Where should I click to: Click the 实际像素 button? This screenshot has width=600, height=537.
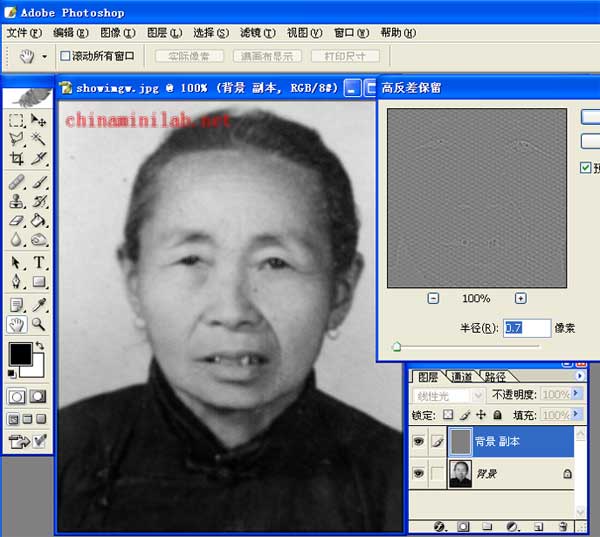(189, 56)
